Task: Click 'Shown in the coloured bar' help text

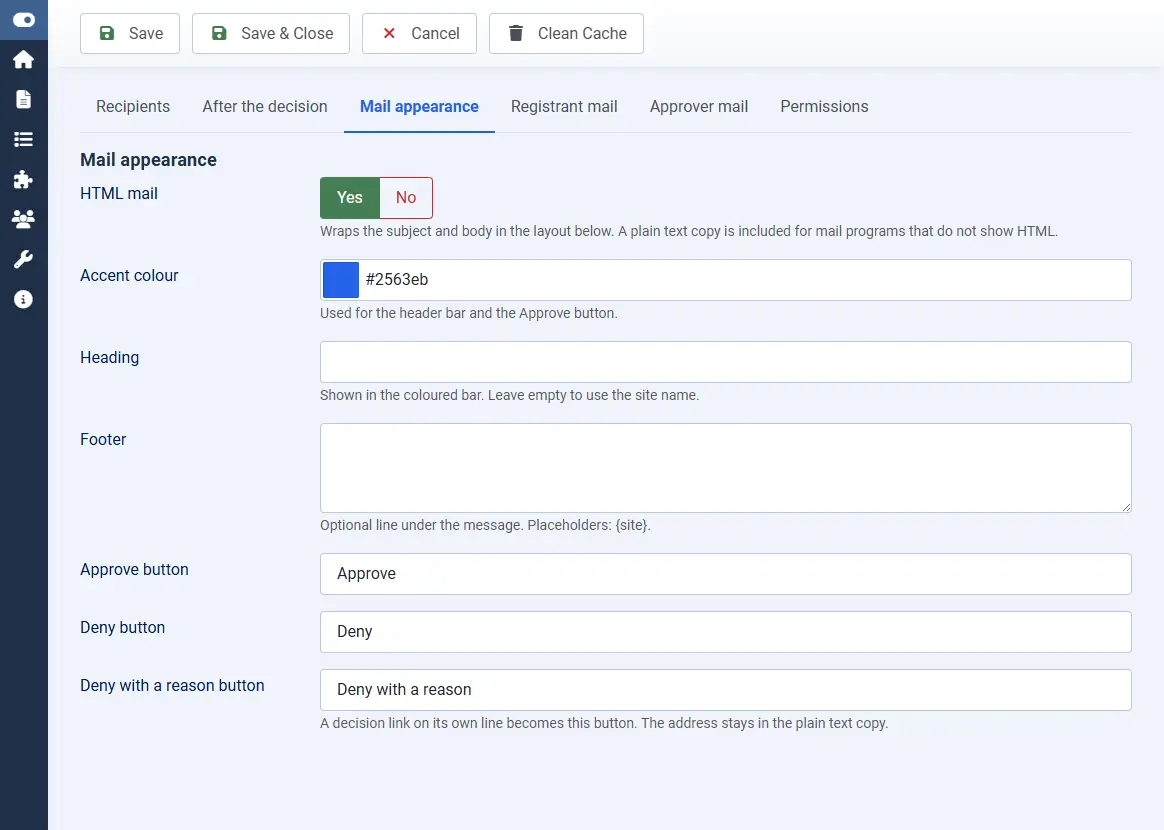Action: coord(509,395)
